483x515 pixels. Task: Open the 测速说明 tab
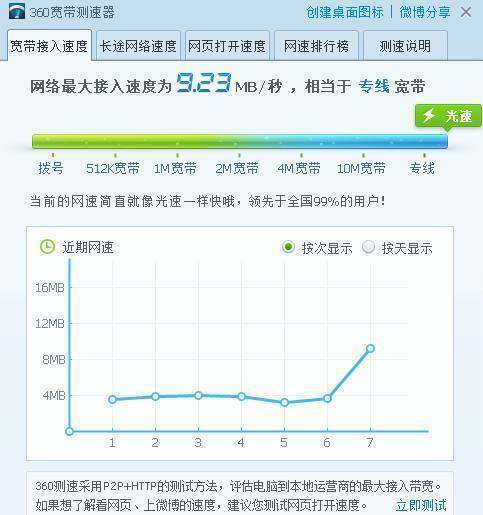pyautogui.click(x=405, y=46)
